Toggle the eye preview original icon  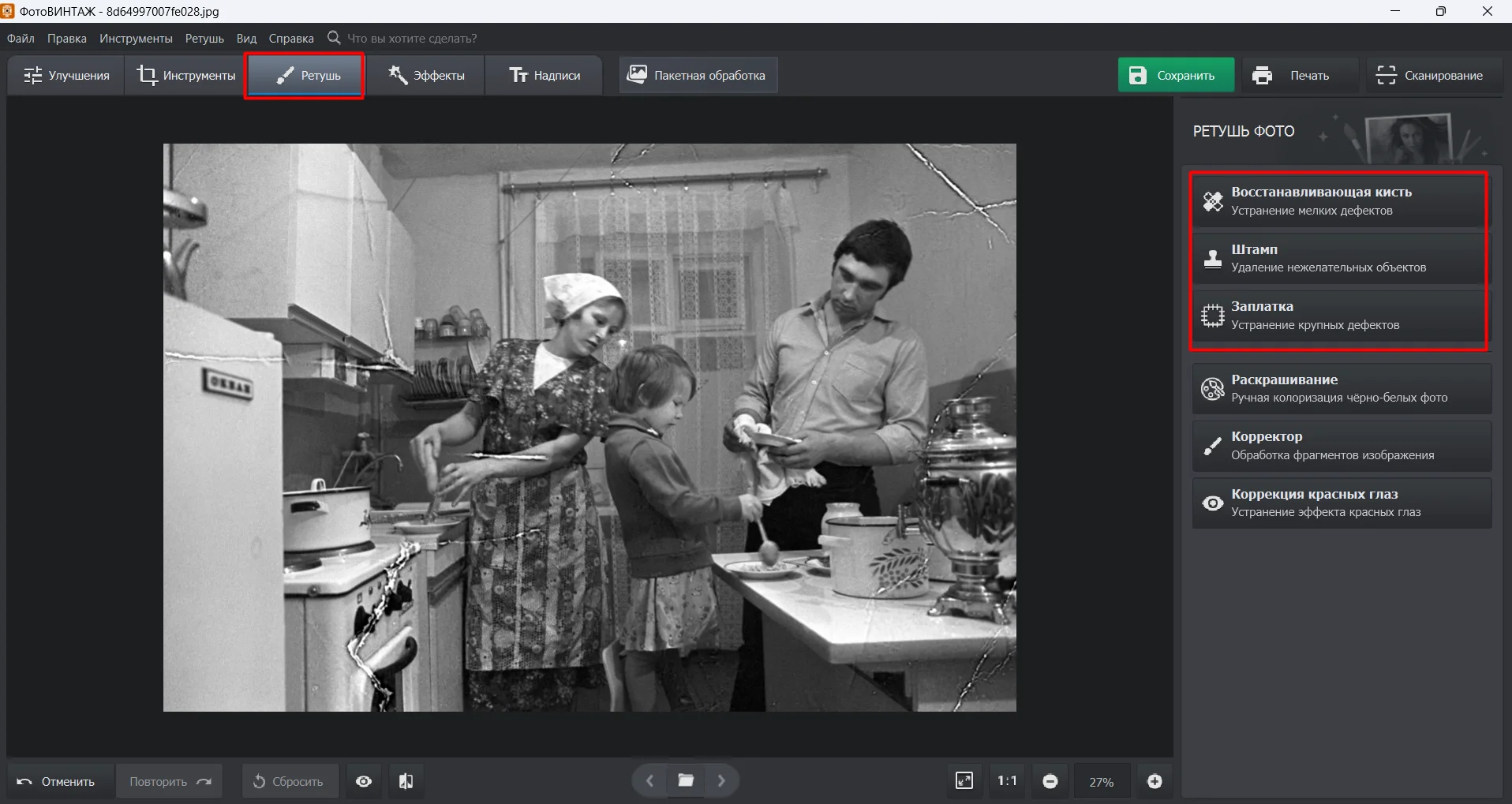pos(364,781)
